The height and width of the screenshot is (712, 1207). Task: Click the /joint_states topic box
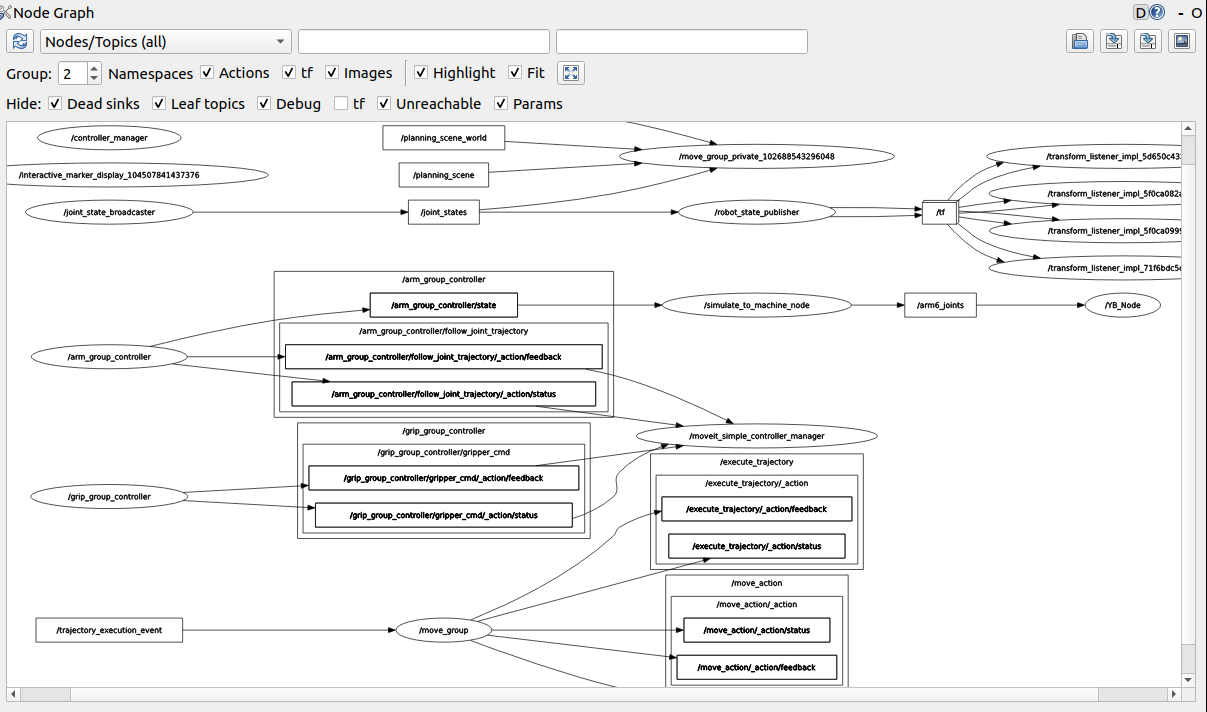443,212
